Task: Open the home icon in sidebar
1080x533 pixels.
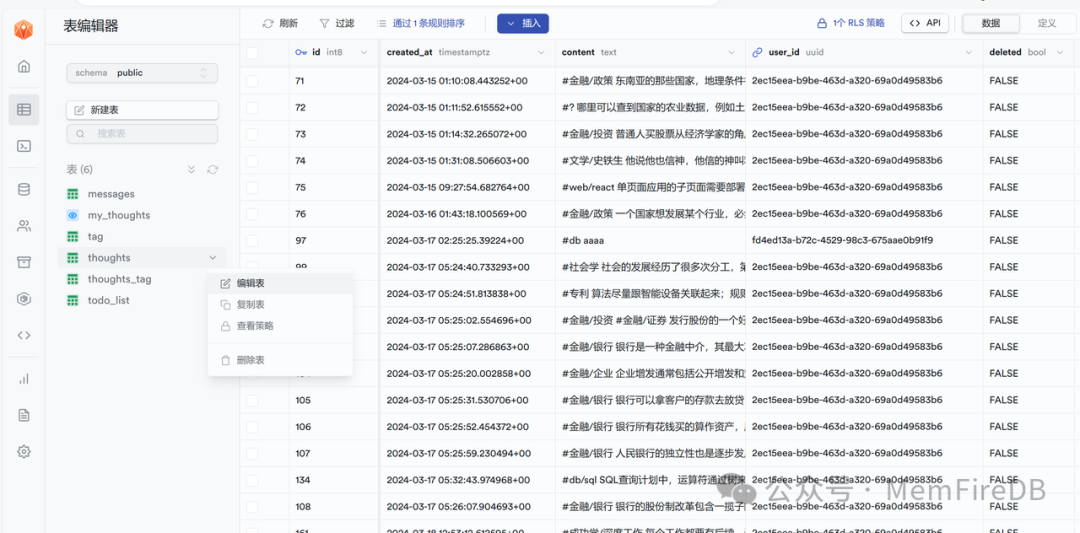Action: click(x=23, y=67)
